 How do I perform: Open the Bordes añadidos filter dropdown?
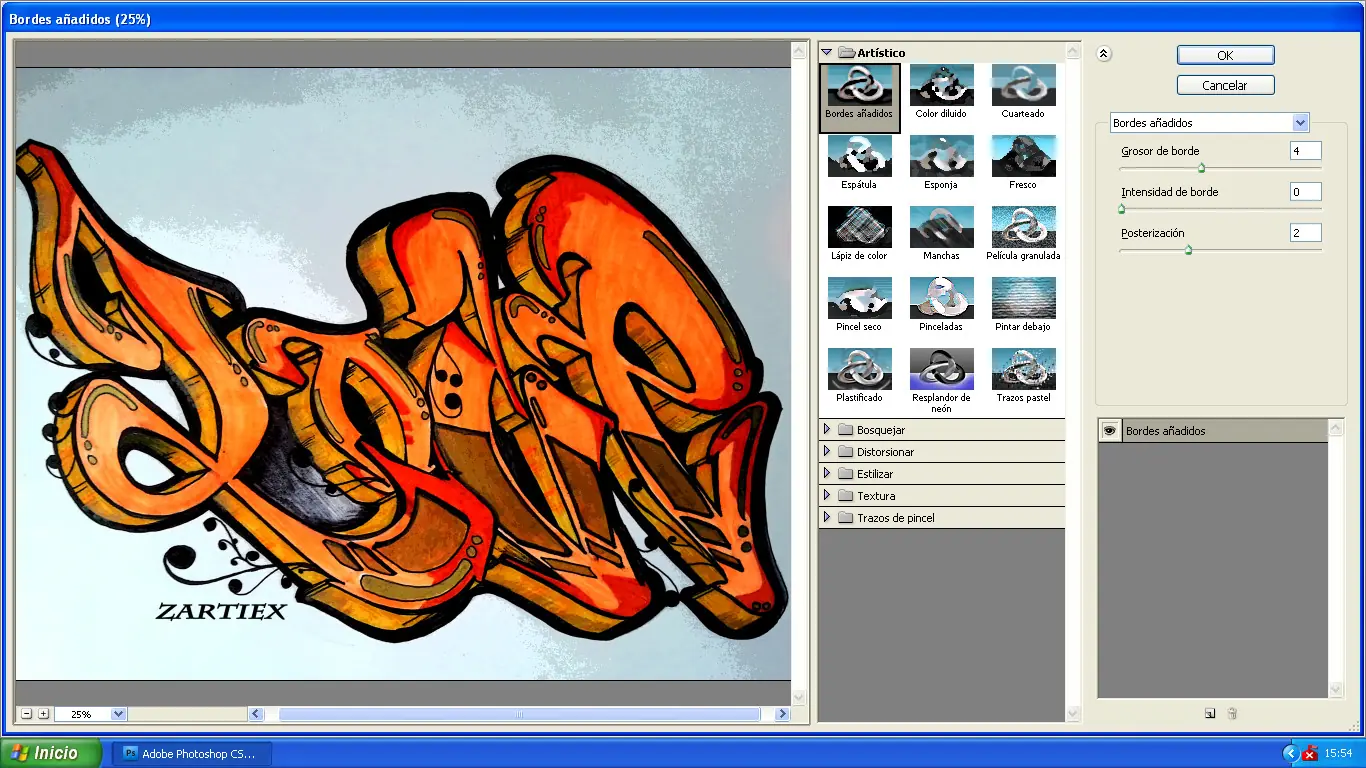(1209, 123)
